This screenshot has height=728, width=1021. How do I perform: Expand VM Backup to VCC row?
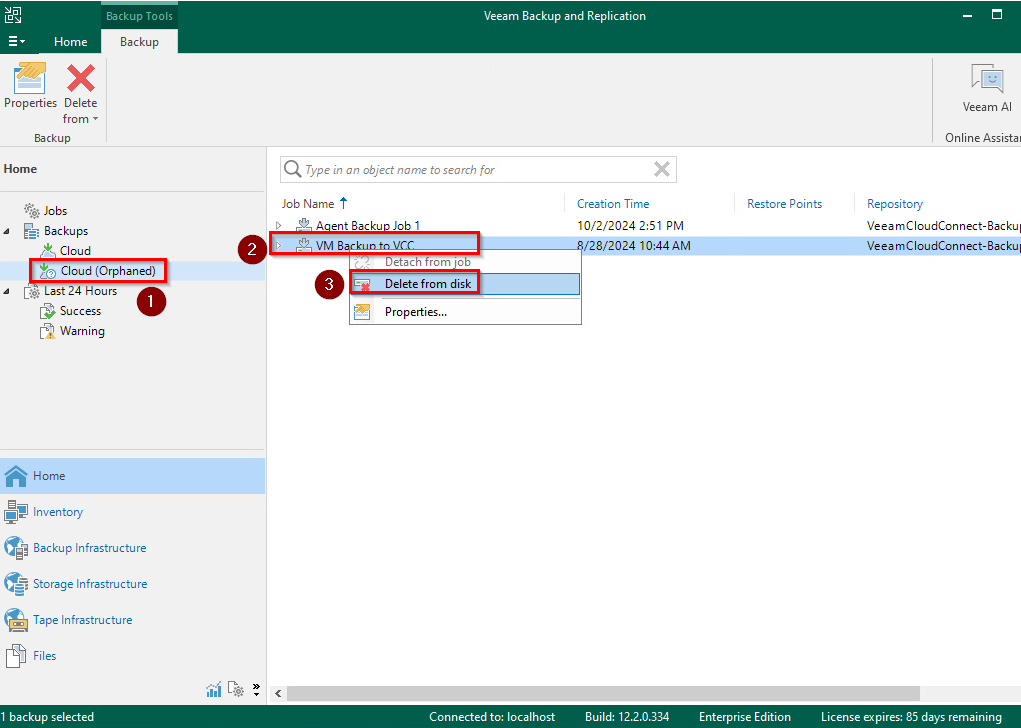pos(279,245)
